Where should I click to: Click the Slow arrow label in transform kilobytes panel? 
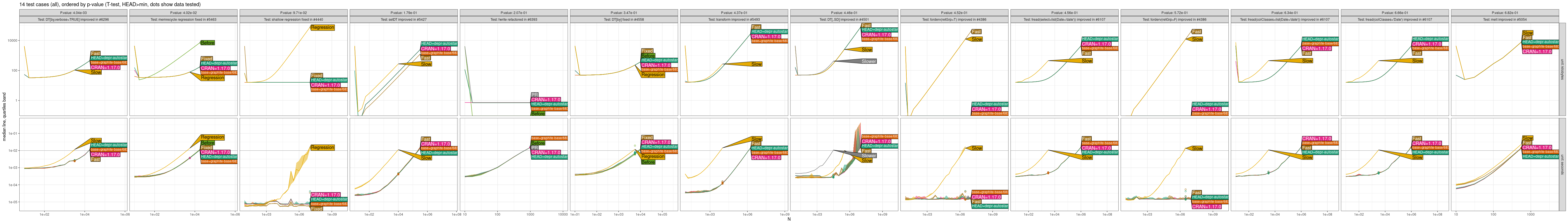coord(756,64)
